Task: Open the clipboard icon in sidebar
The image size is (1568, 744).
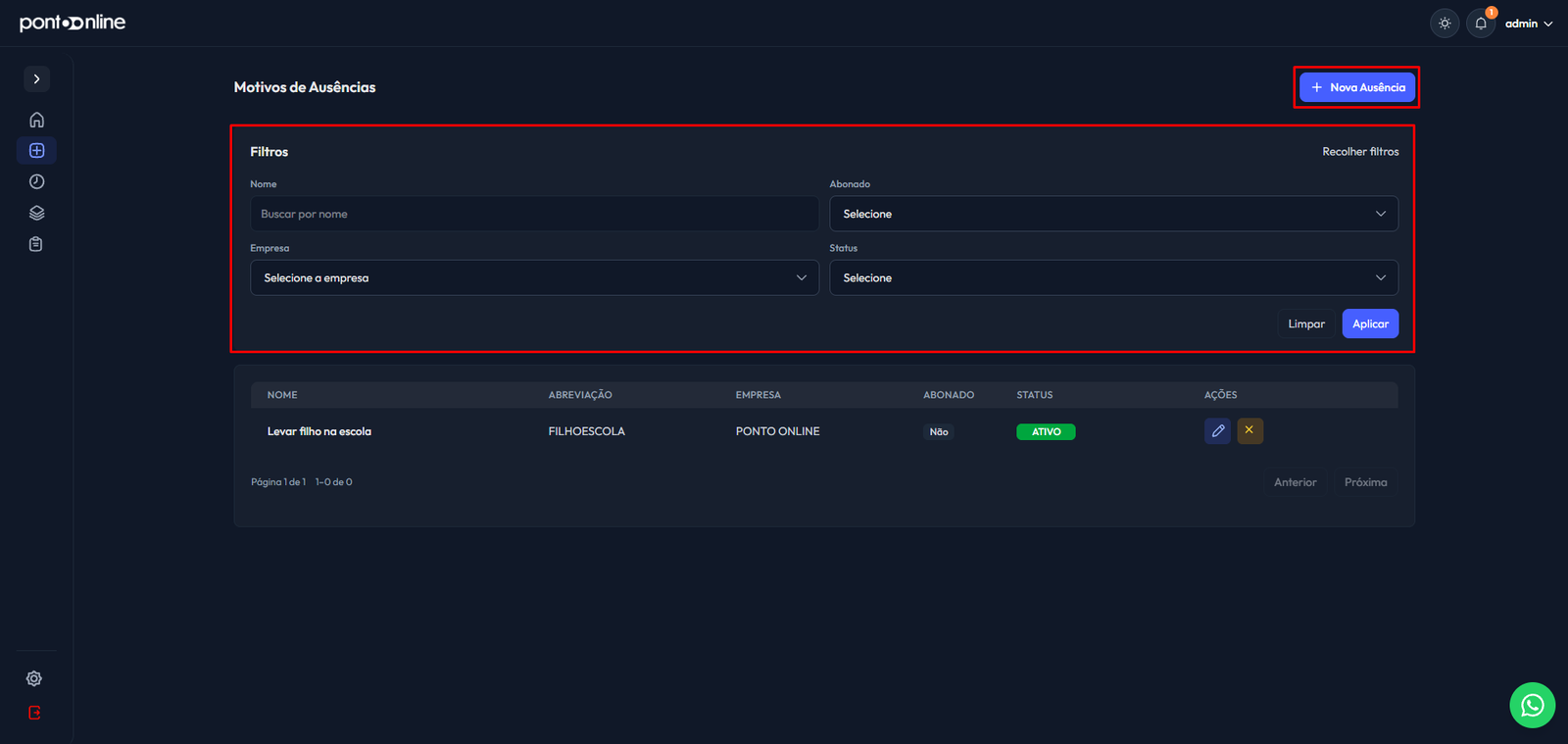Action: pyautogui.click(x=36, y=244)
